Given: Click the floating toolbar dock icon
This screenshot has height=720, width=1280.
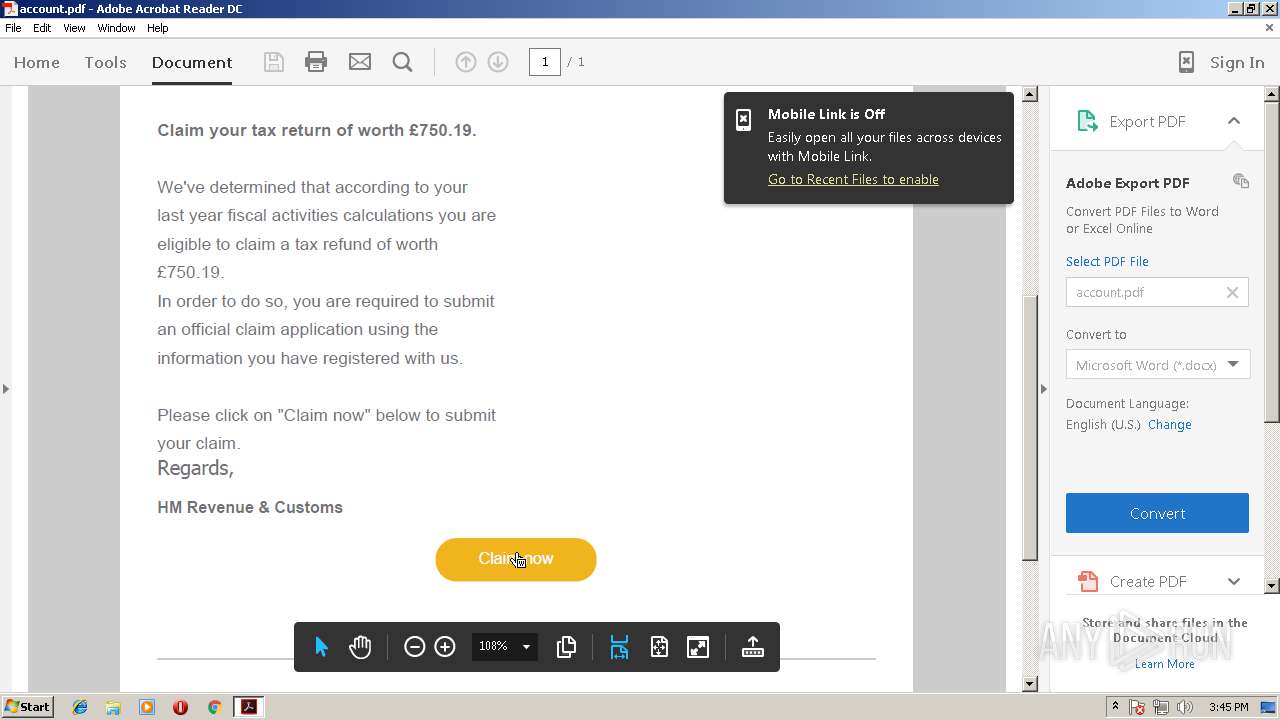Looking at the screenshot, I should [x=753, y=647].
